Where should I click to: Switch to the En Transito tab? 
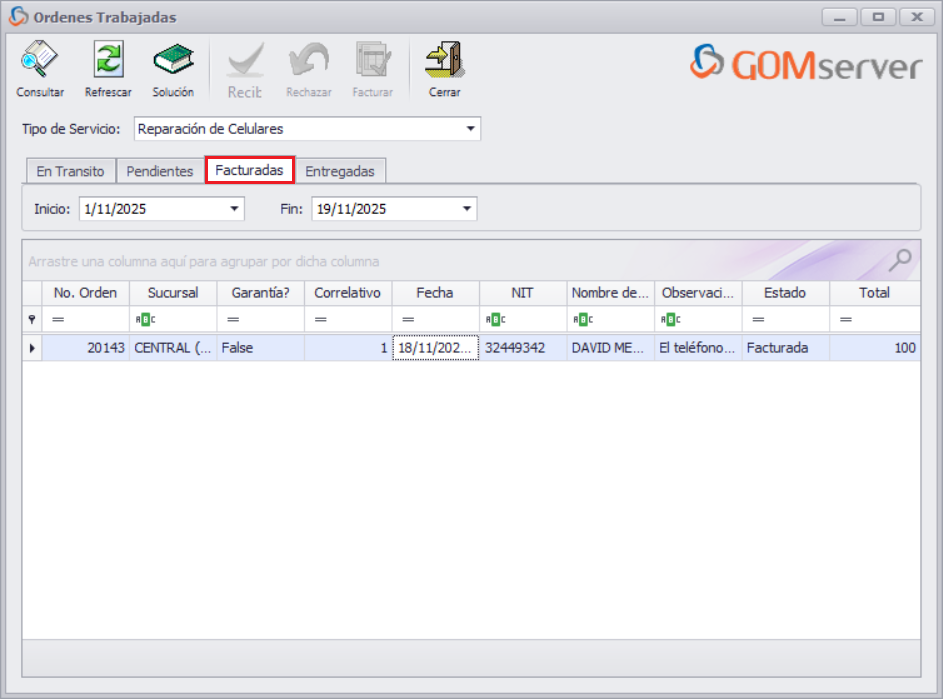69,170
